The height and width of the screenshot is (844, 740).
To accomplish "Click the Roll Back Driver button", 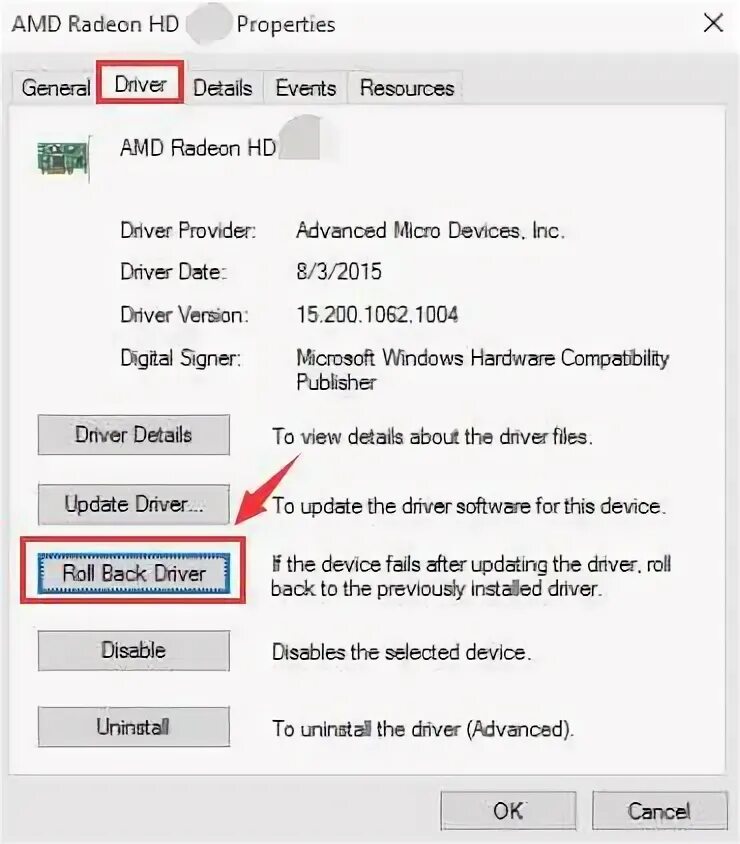I will (133, 573).
